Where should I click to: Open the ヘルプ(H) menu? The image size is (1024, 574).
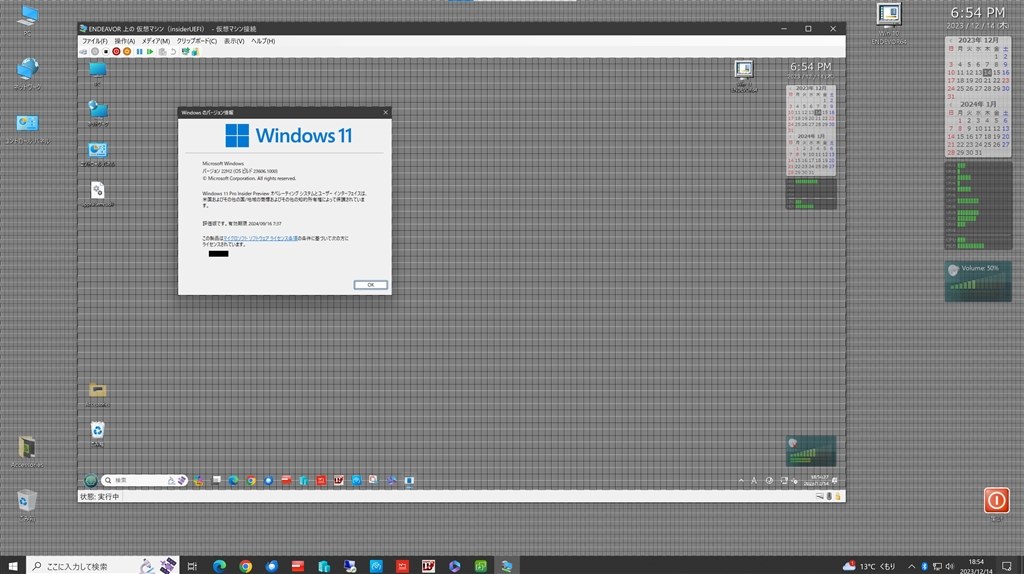pos(263,41)
